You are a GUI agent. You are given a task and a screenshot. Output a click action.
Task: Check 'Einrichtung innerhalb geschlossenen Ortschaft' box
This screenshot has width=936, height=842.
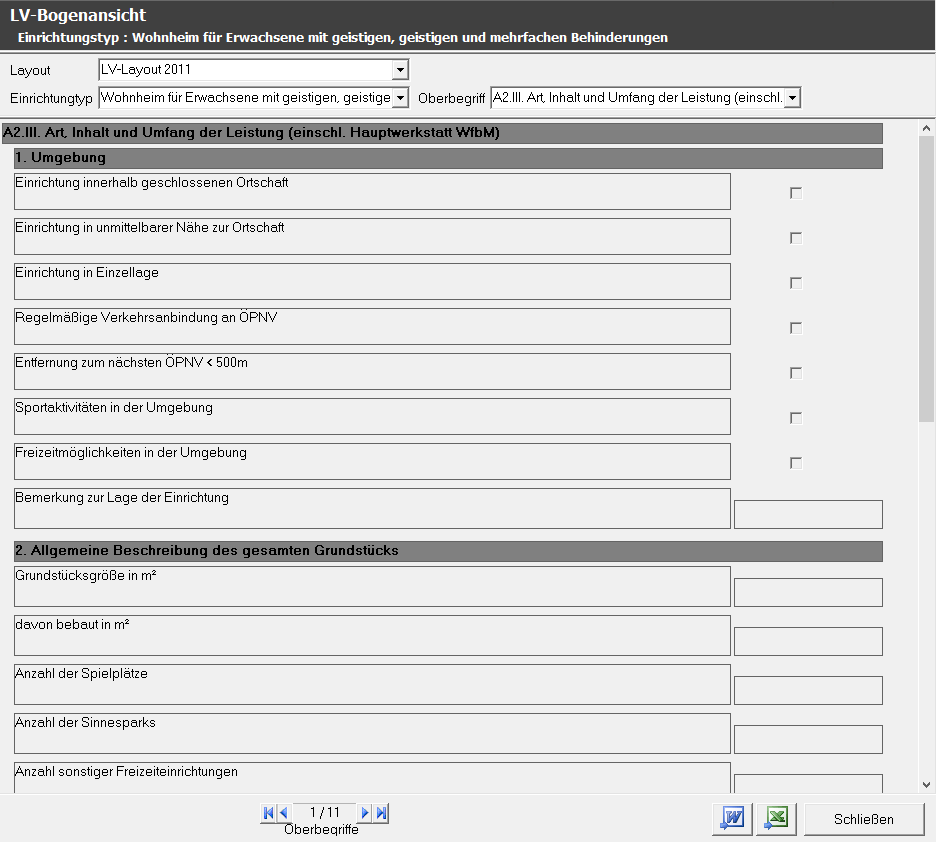(x=796, y=193)
